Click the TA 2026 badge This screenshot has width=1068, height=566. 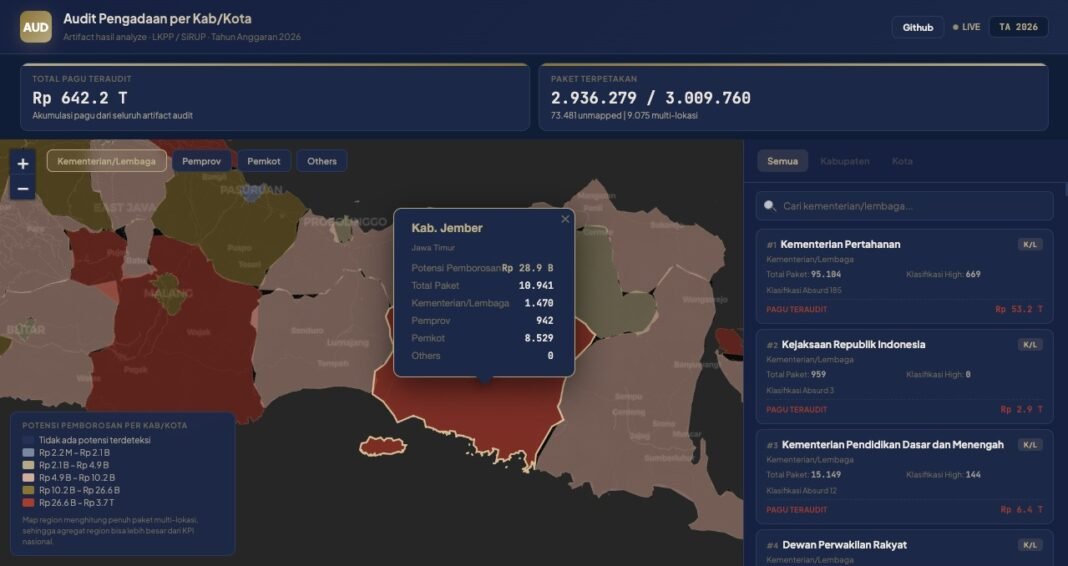pyautogui.click(x=1018, y=27)
